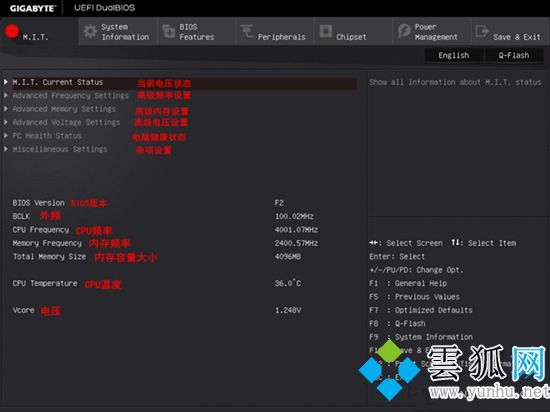550x412 pixels.
Task: Select the BIOS version value F2
Action: click(279, 203)
